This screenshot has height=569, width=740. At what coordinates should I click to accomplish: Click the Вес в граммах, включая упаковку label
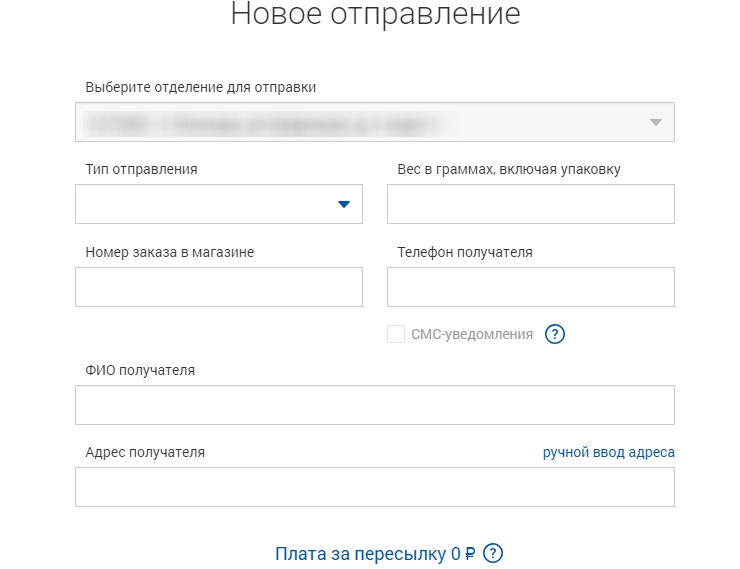pyautogui.click(x=509, y=169)
